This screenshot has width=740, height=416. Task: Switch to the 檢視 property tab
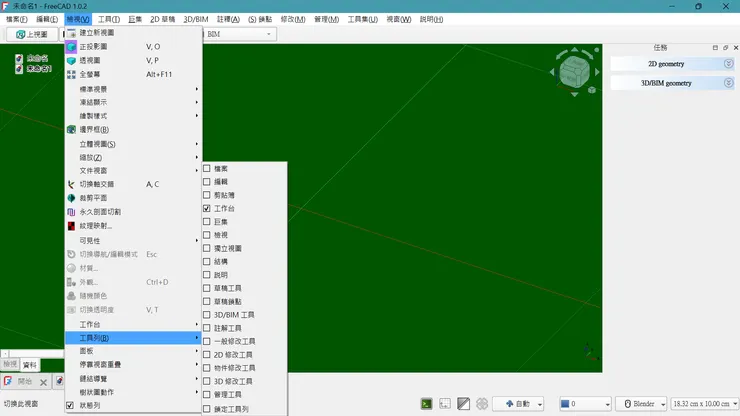click(10, 365)
